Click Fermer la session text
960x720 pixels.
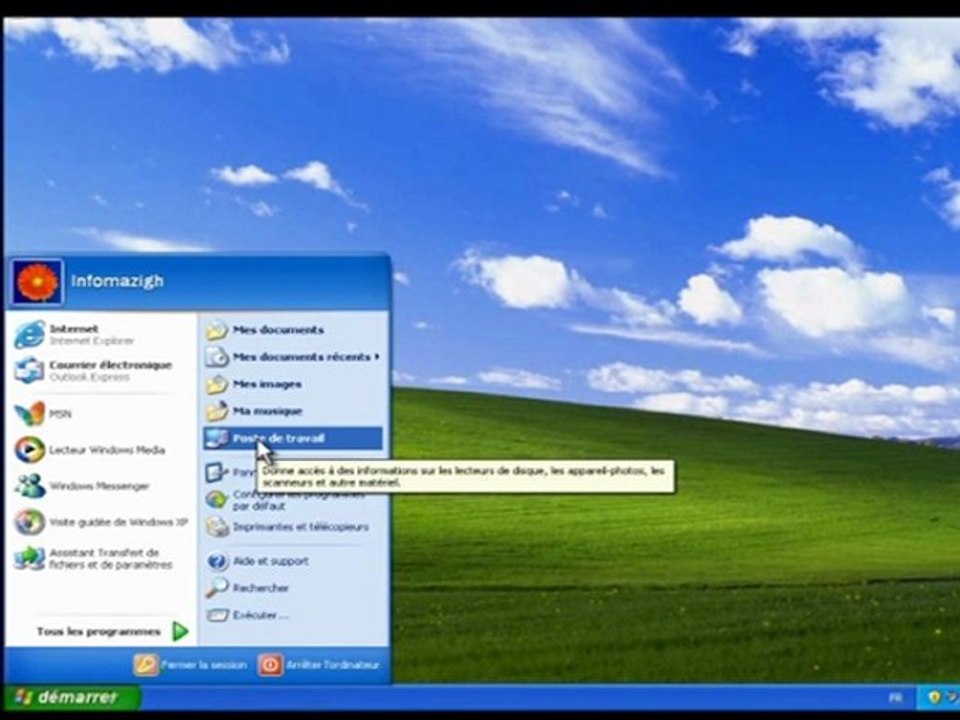tap(204, 665)
